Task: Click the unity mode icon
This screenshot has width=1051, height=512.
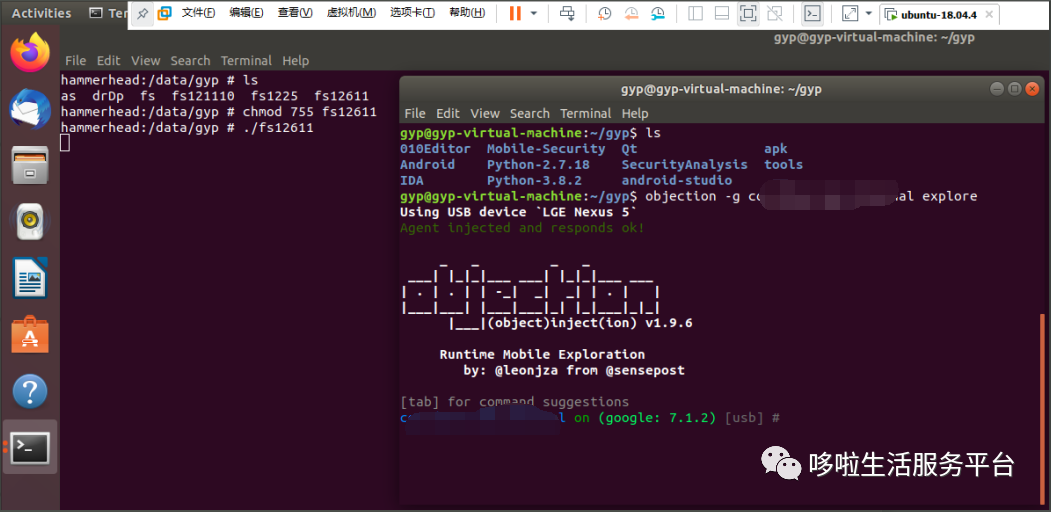Action: point(775,13)
